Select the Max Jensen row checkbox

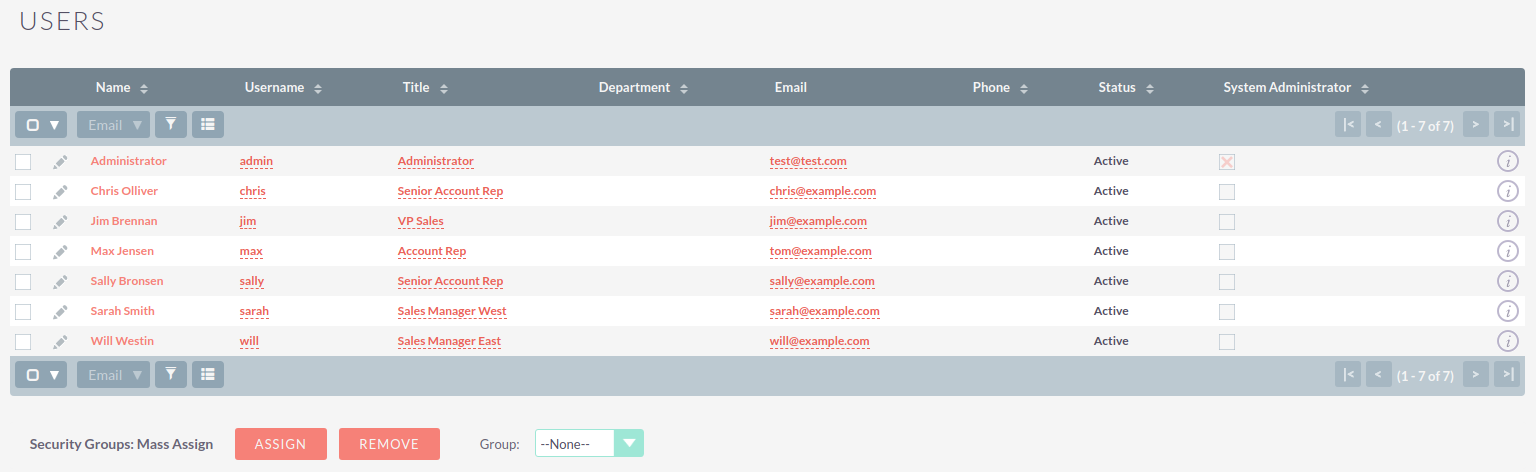click(x=23, y=252)
